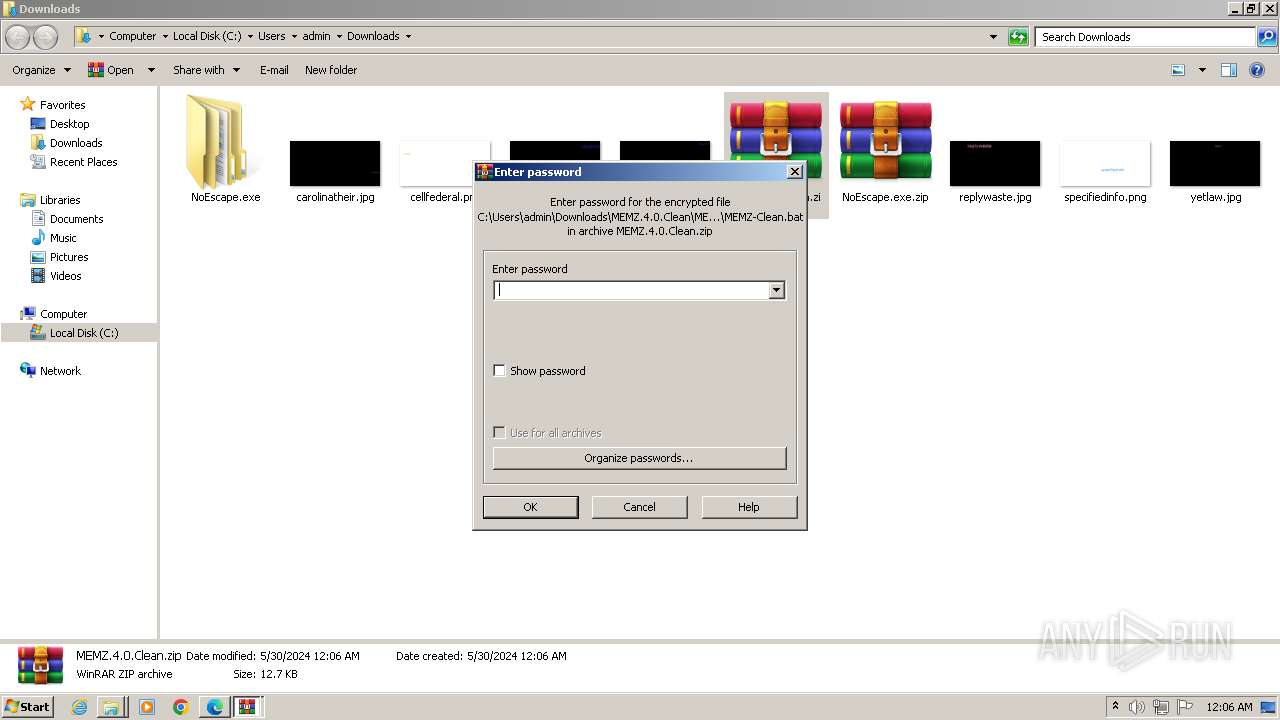Click the Enter password input field
Screen dimensions: 1280x720
[631, 290]
